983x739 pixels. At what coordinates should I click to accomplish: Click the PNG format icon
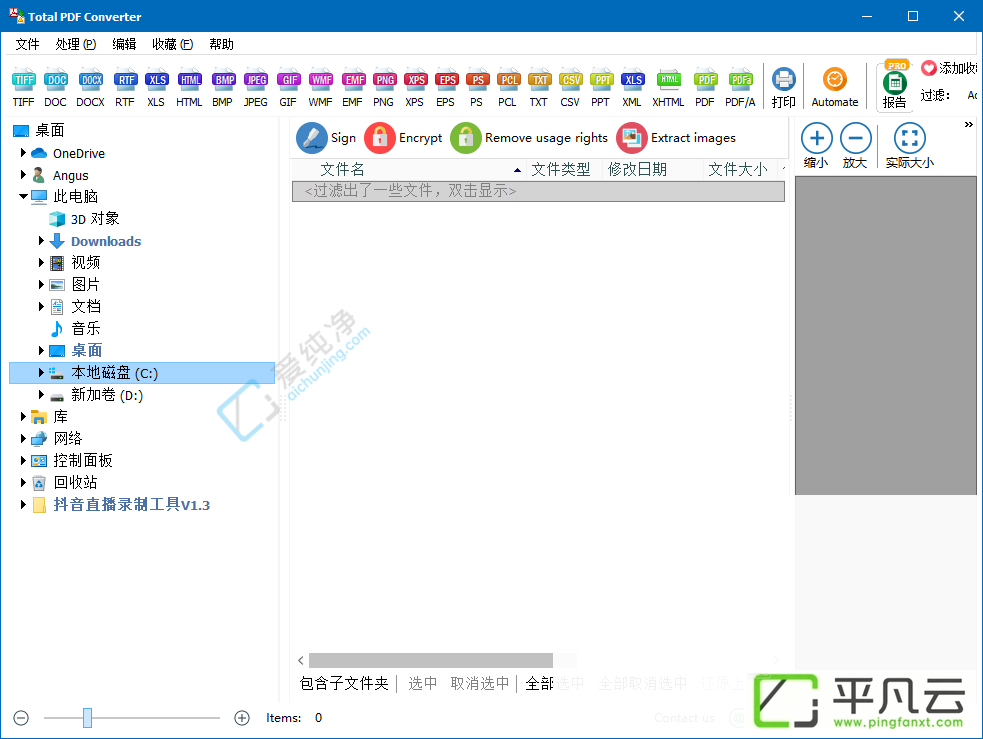pos(384,88)
